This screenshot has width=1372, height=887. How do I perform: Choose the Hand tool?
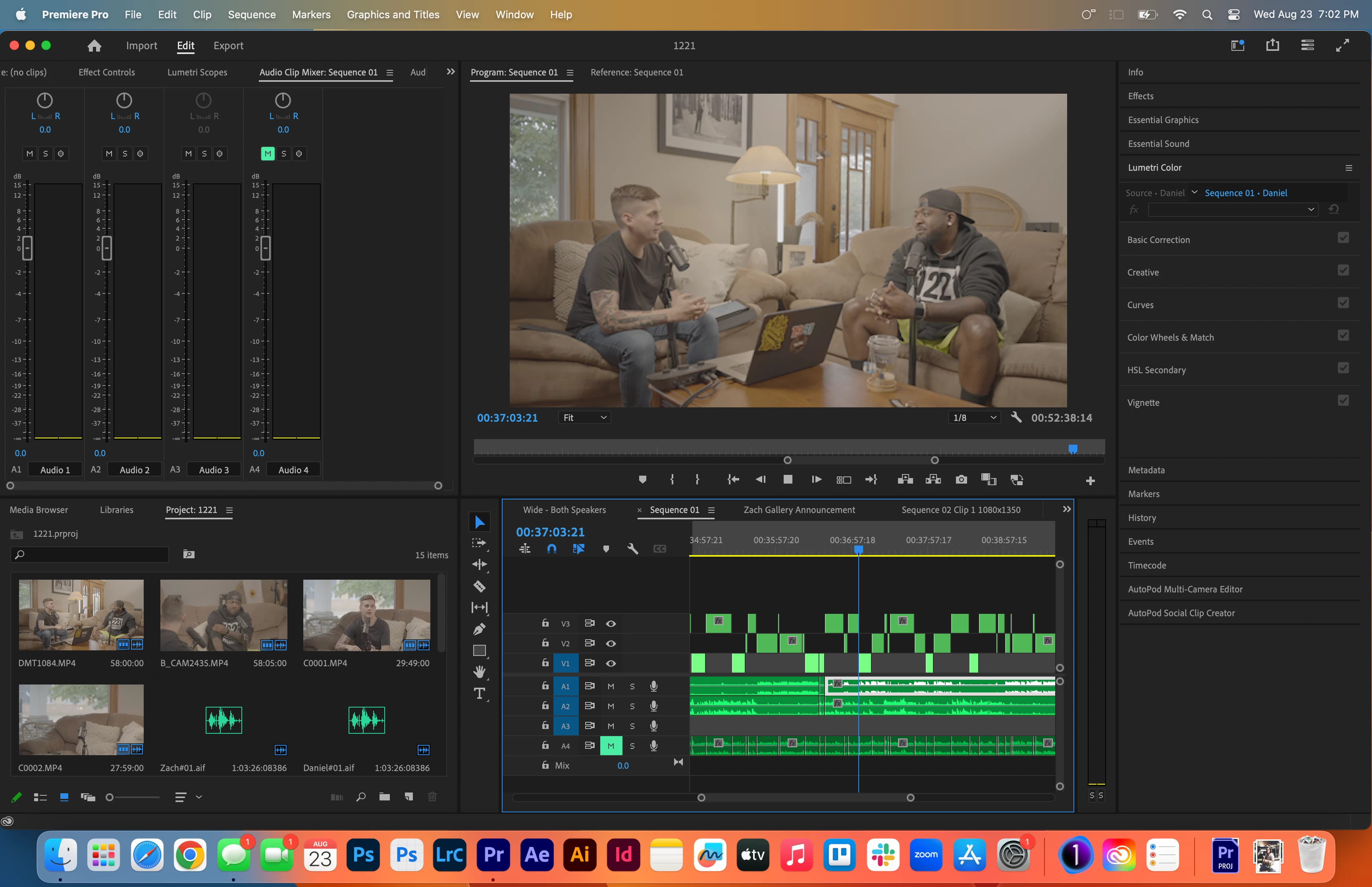click(x=479, y=671)
